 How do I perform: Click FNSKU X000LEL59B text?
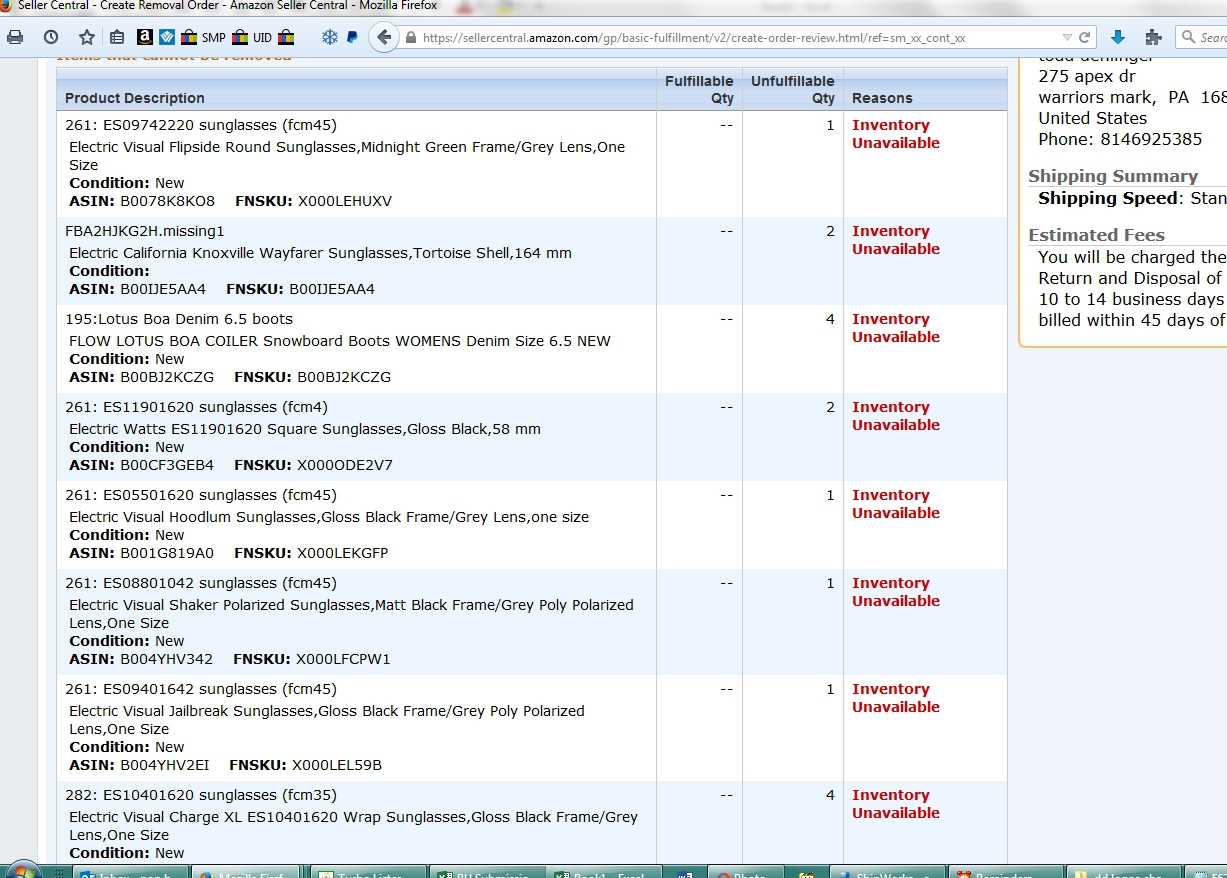point(337,765)
